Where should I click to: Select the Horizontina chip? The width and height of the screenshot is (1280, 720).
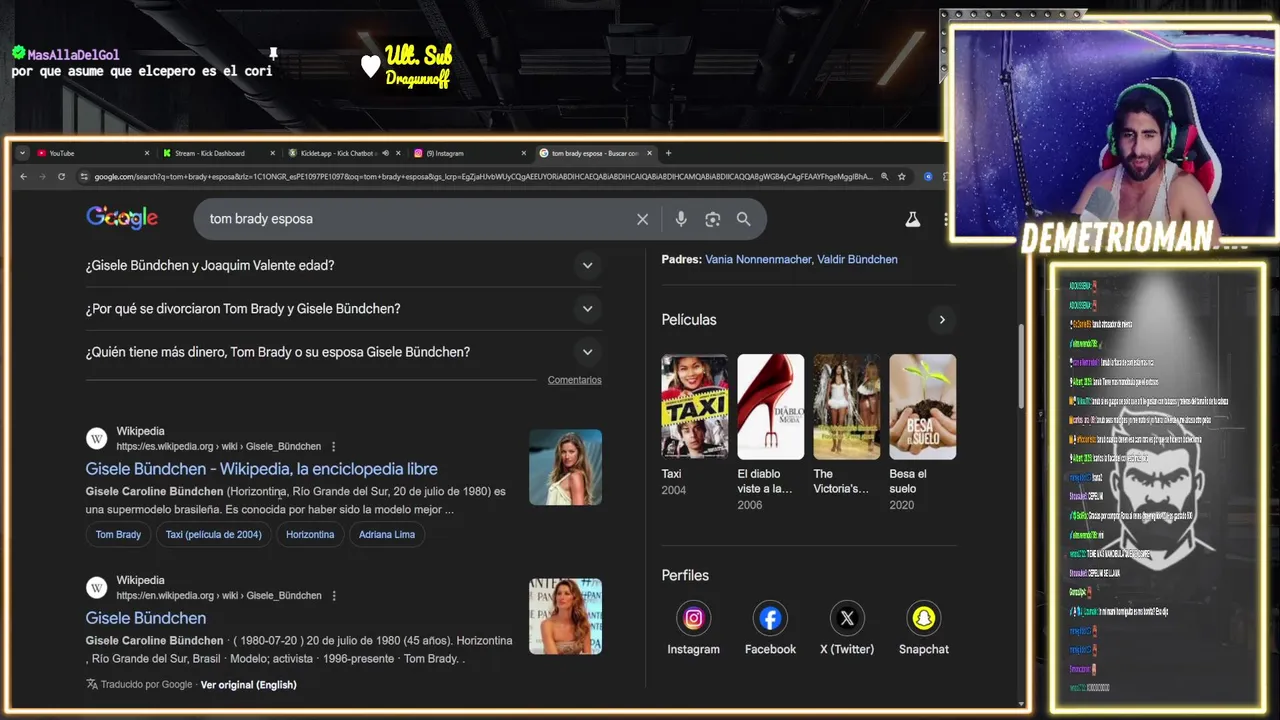coord(310,535)
